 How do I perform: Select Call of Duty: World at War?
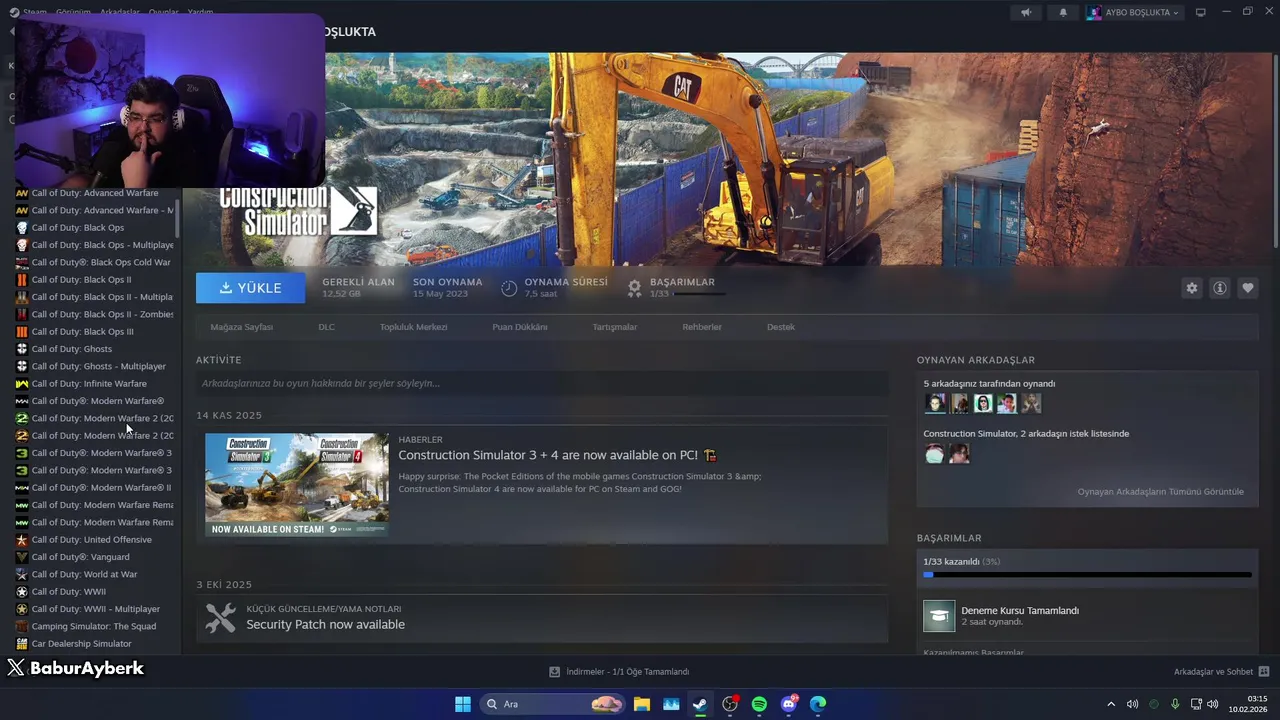[x=84, y=574]
